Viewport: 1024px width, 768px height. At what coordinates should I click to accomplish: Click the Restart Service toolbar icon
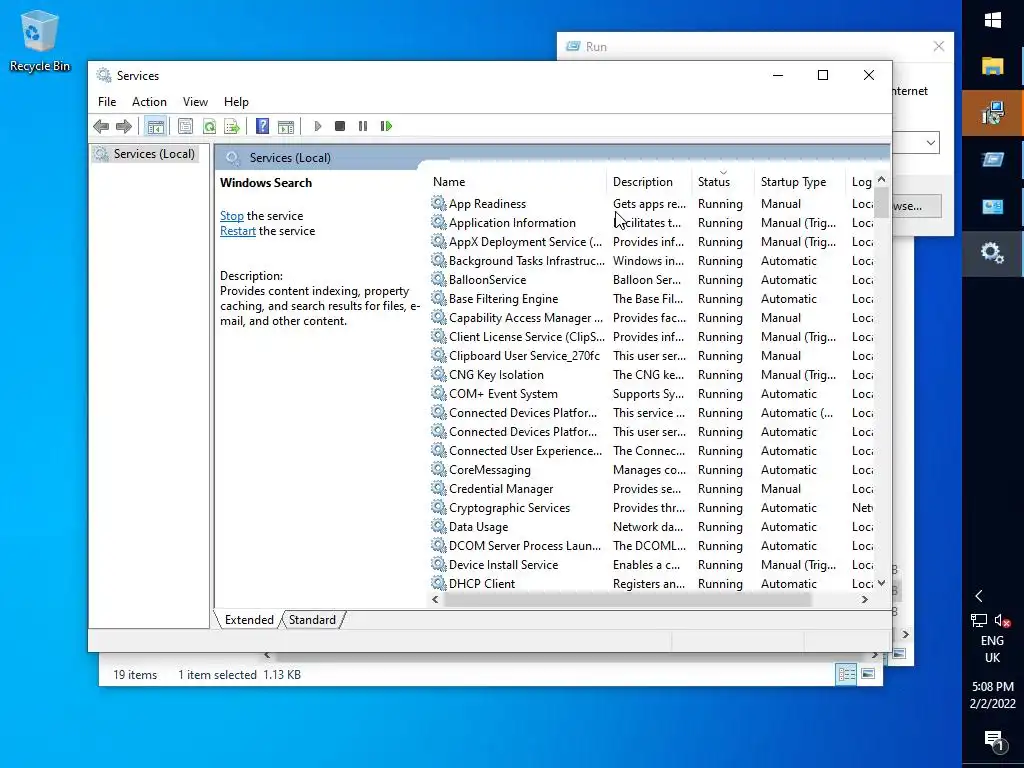[x=387, y=126]
